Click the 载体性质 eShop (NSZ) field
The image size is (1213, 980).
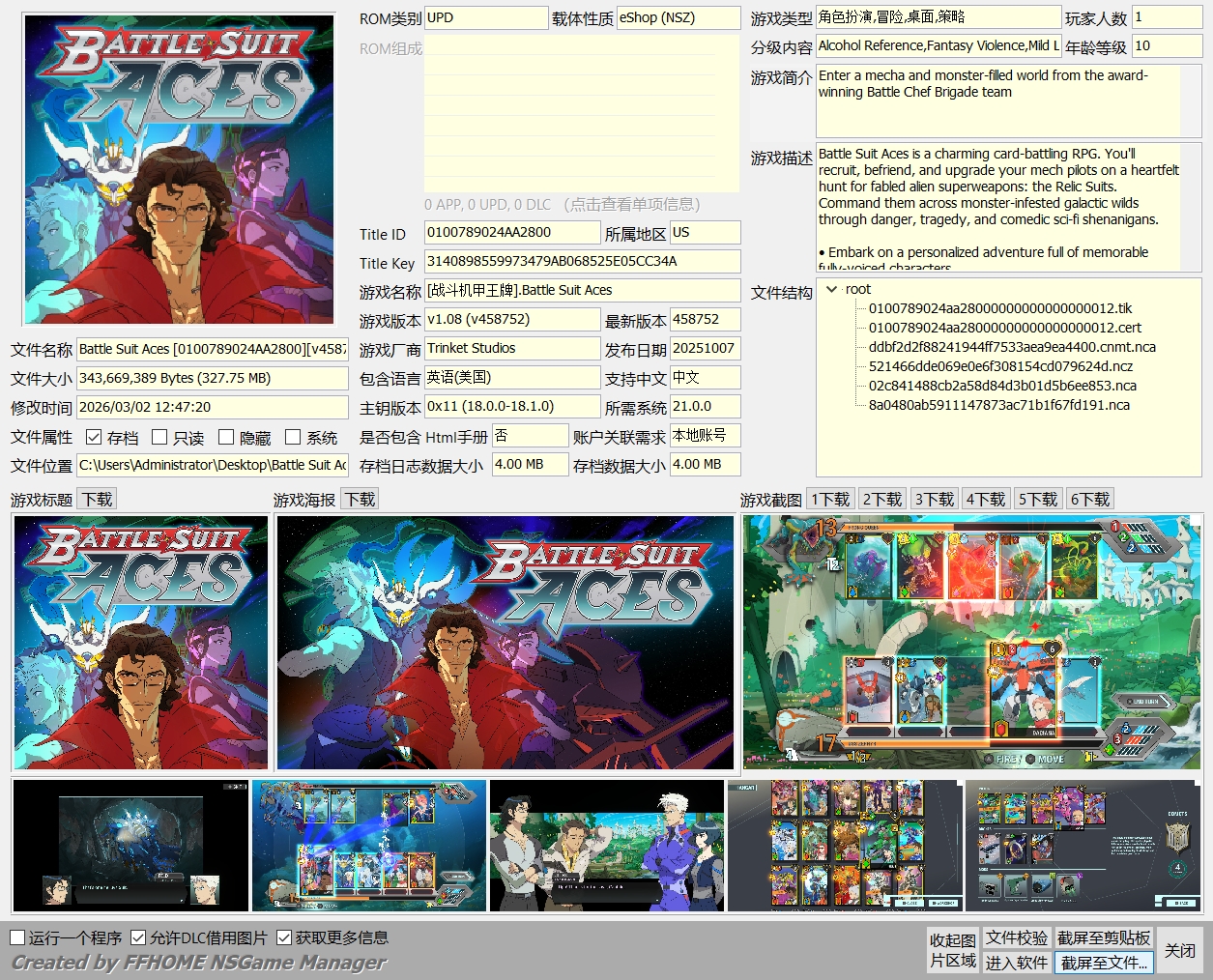click(679, 17)
